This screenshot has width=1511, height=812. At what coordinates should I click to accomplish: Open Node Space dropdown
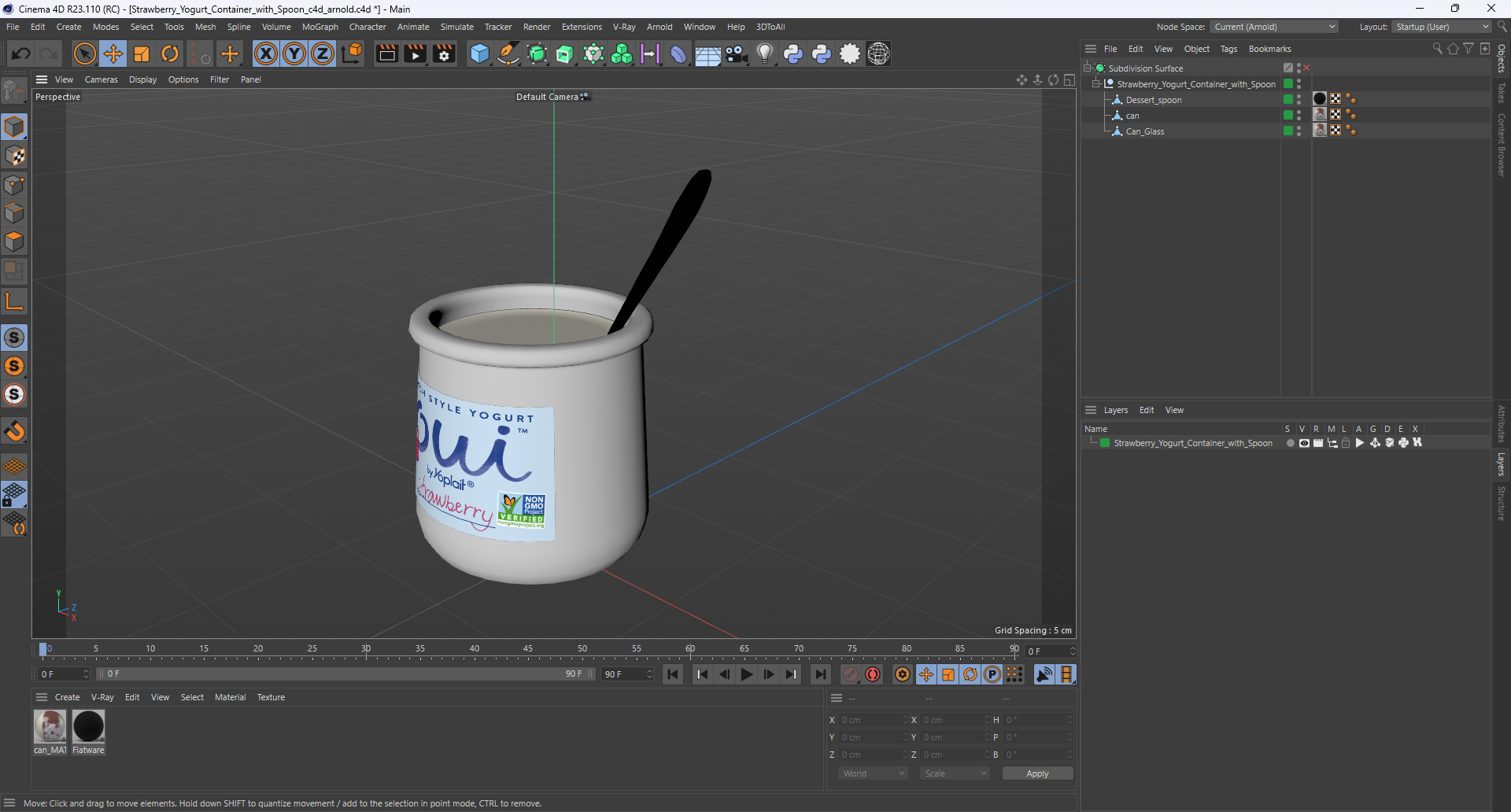pyautogui.click(x=1273, y=27)
